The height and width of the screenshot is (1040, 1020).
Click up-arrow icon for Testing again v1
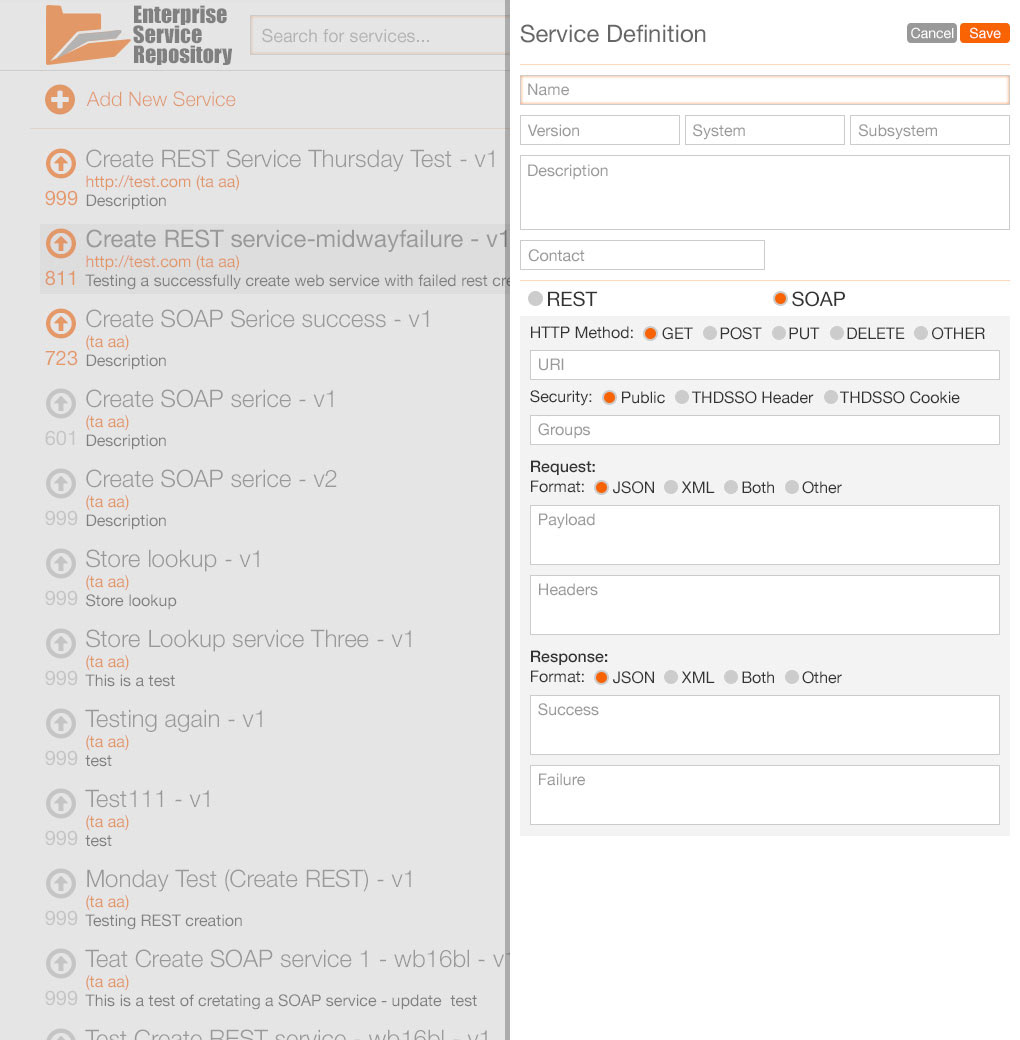click(60, 724)
